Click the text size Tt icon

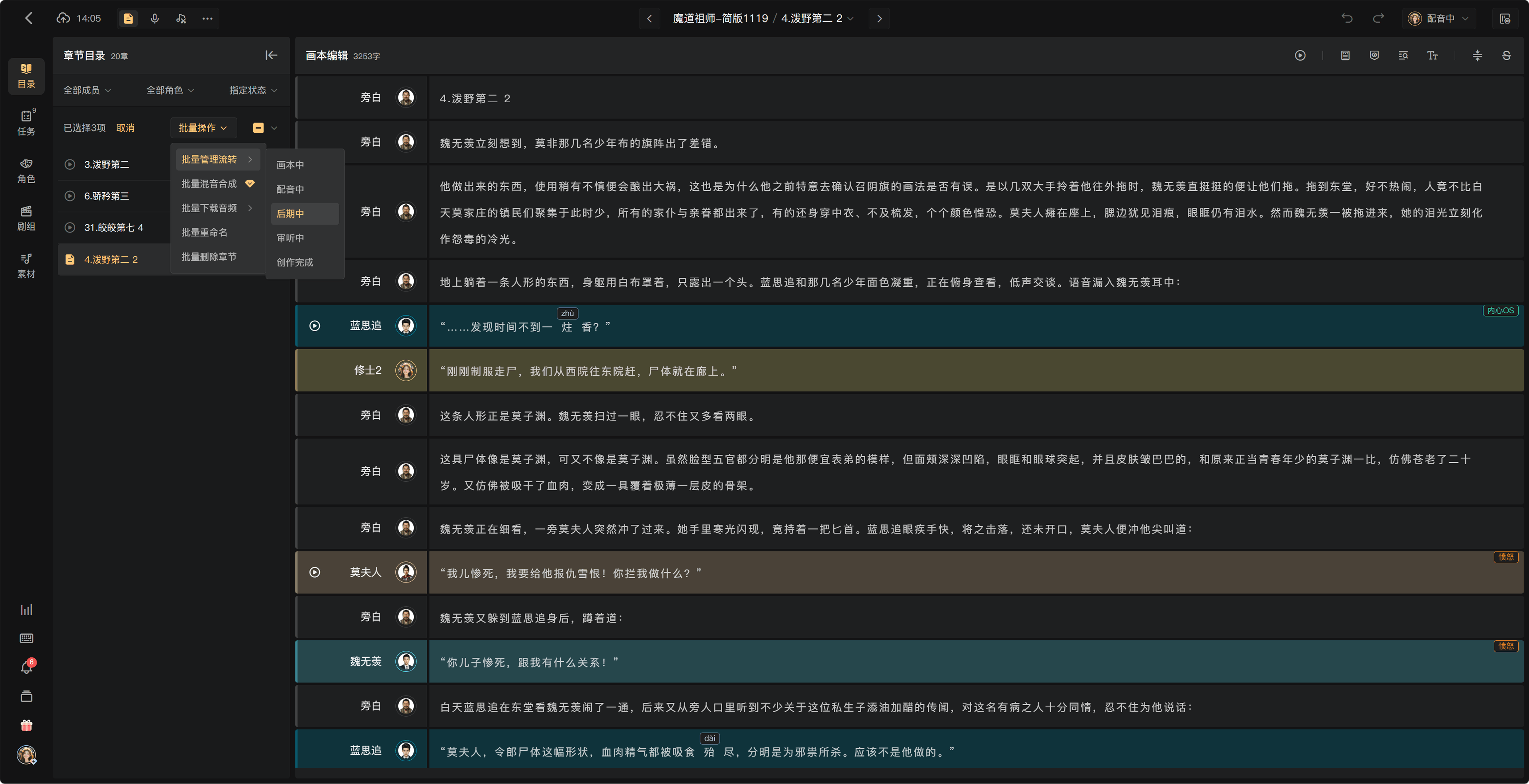[x=1432, y=55]
